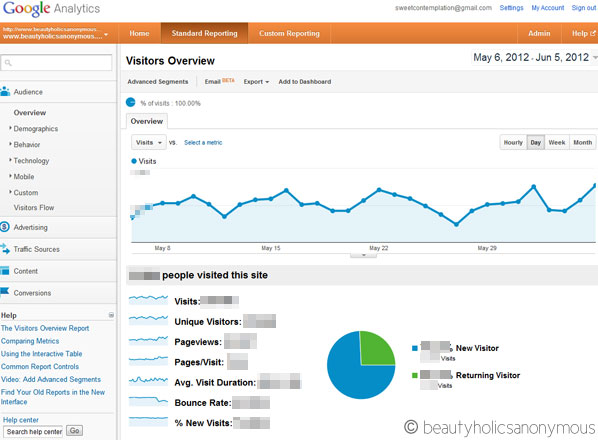Image resolution: width=598 pixels, height=440 pixels.
Task: Click the Traffic Sources arrows icon
Action: click(x=5, y=249)
